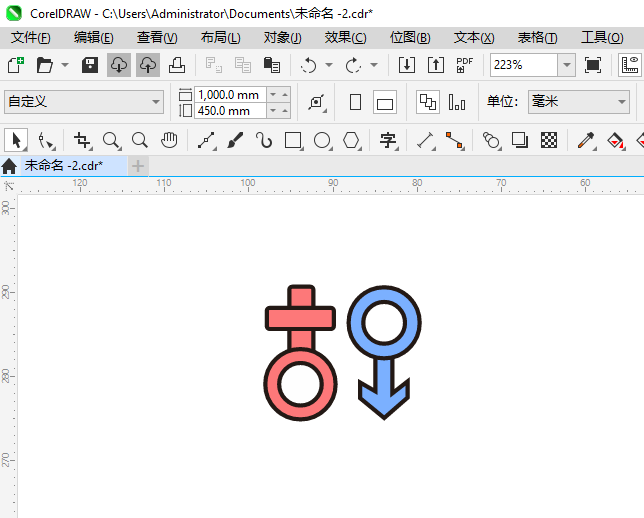Viewport: 644px width, 518px height.
Task: Toggle the Current page layout icon
Action: (x=457, y=102)
